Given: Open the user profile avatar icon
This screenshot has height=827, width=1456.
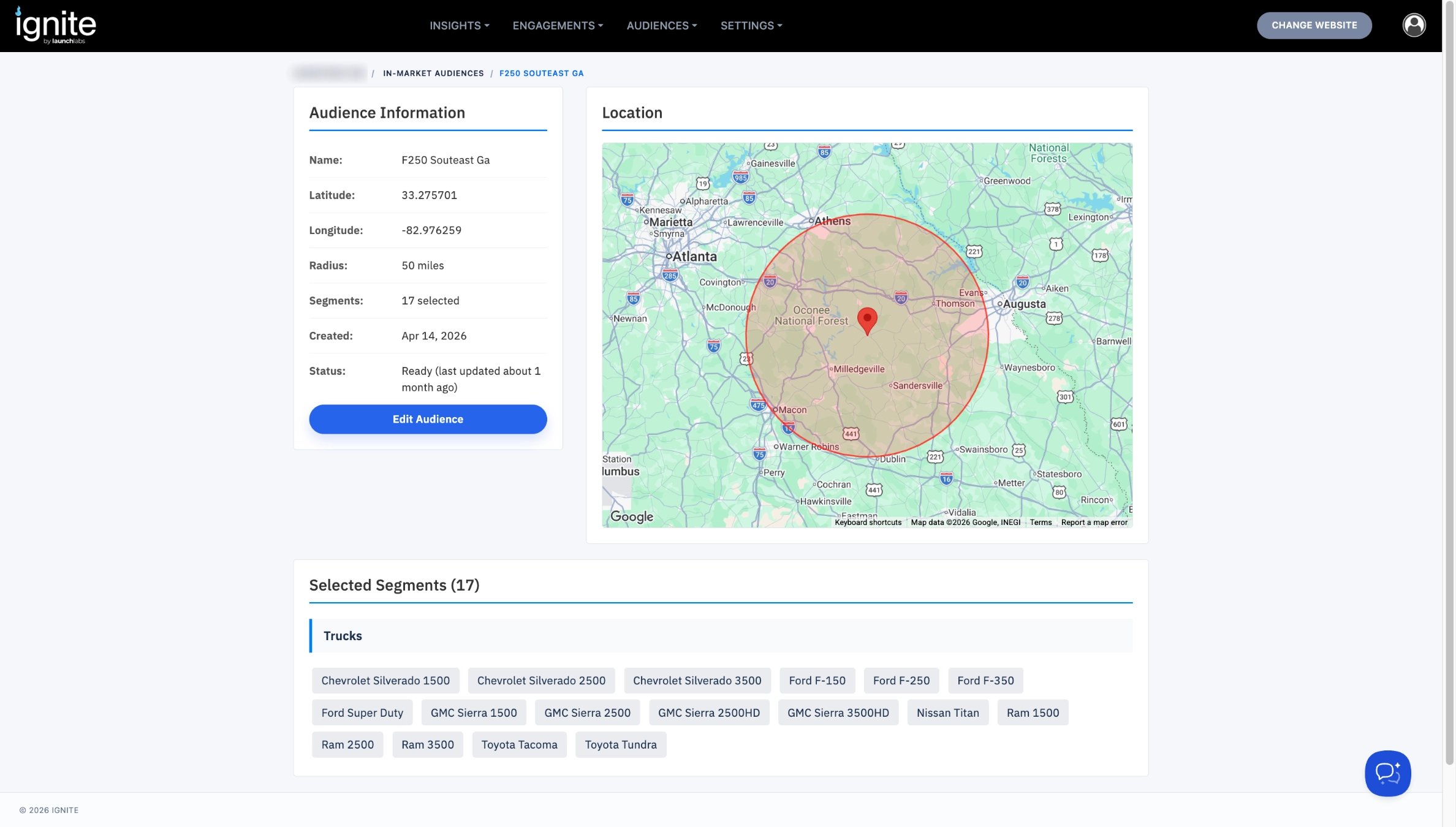Looking at the screenshot, I should tap(1414, 25).
